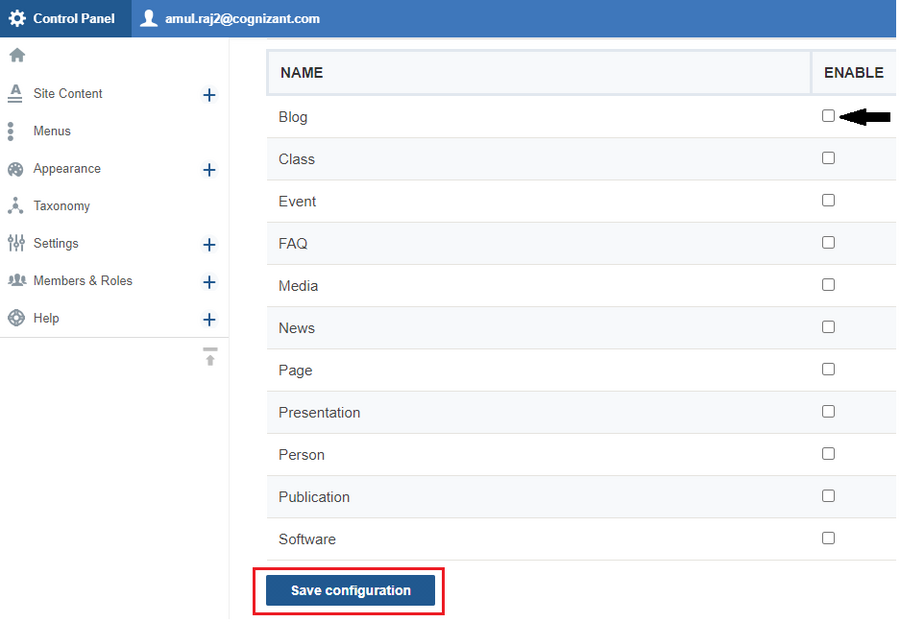Viewport: 900px width, 622px height.
Task: Tick the Event enable checkbox
Action: click(x=828, y=200)
